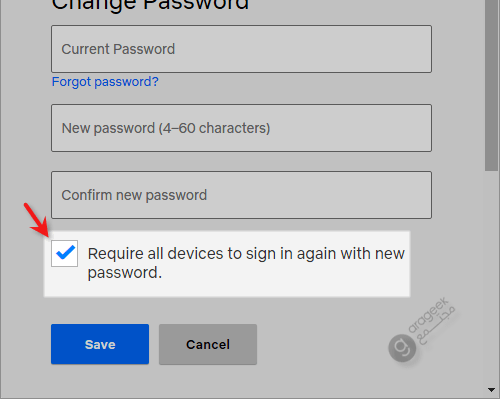Click the vertical scrollbar thumb
500x399 pixels.
coord(491,85)
